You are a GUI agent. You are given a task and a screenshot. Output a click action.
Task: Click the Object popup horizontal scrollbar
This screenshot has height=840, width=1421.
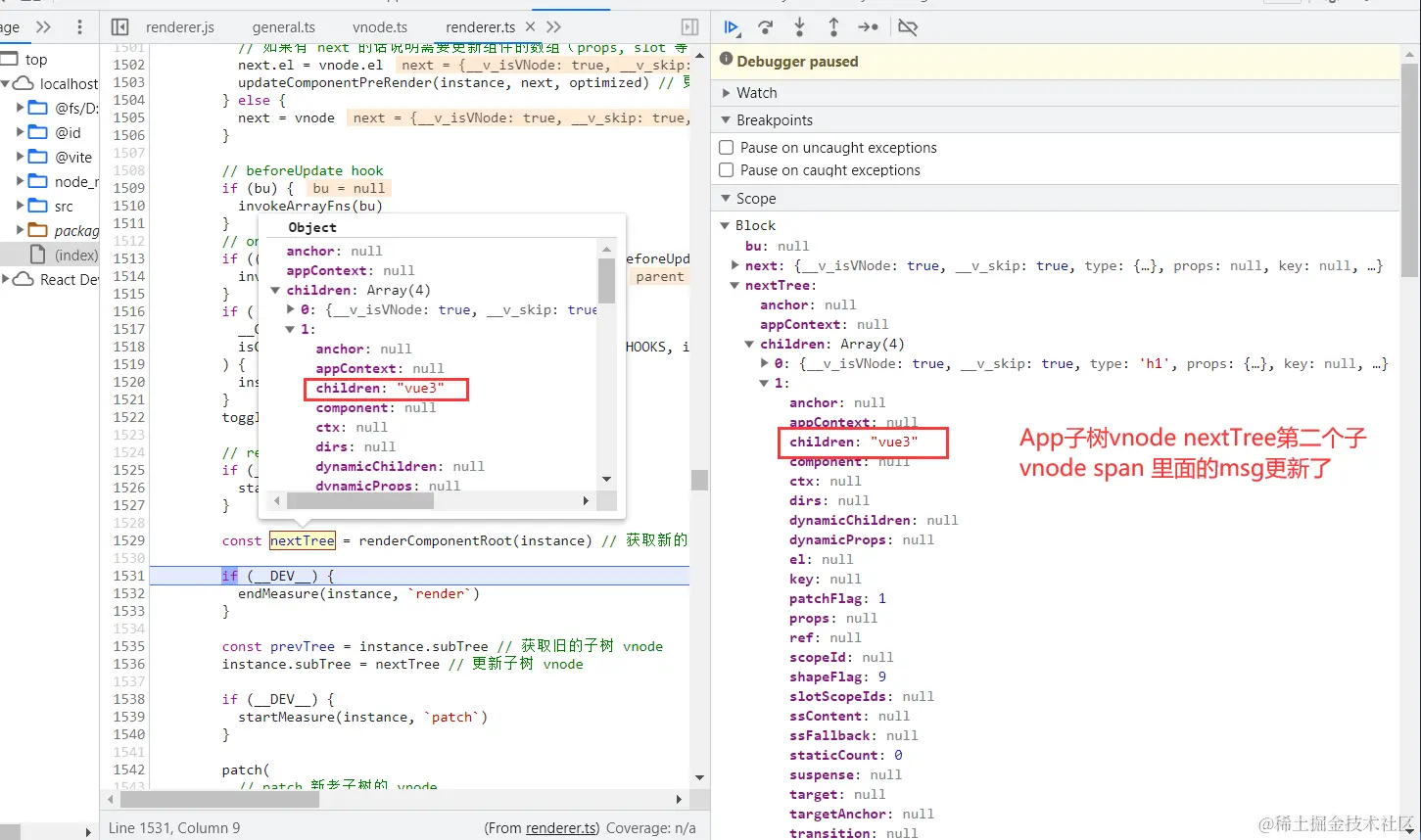[x=358, y=500]
